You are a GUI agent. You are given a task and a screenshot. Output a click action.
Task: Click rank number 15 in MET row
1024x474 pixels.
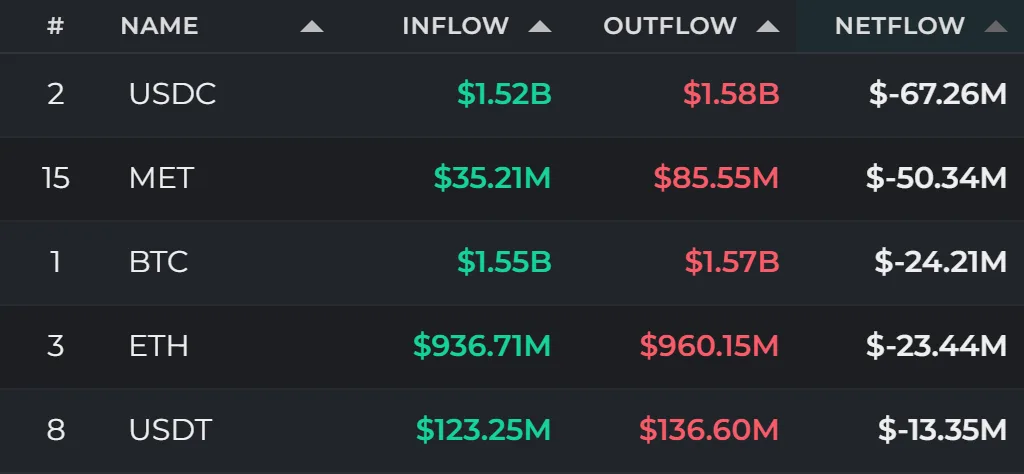(56, 178)
